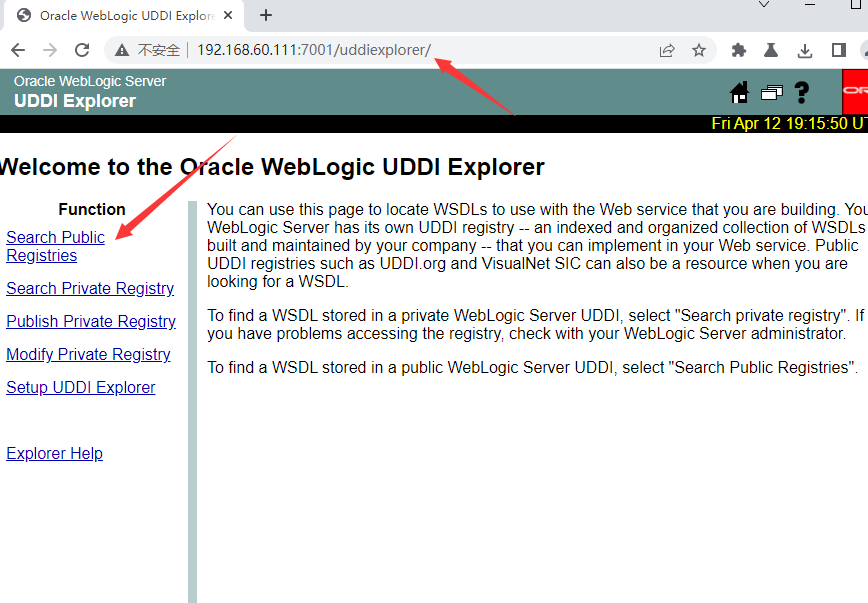868x603 pixels.
Task: Minimize the browser window
Action: pos(810,4)
